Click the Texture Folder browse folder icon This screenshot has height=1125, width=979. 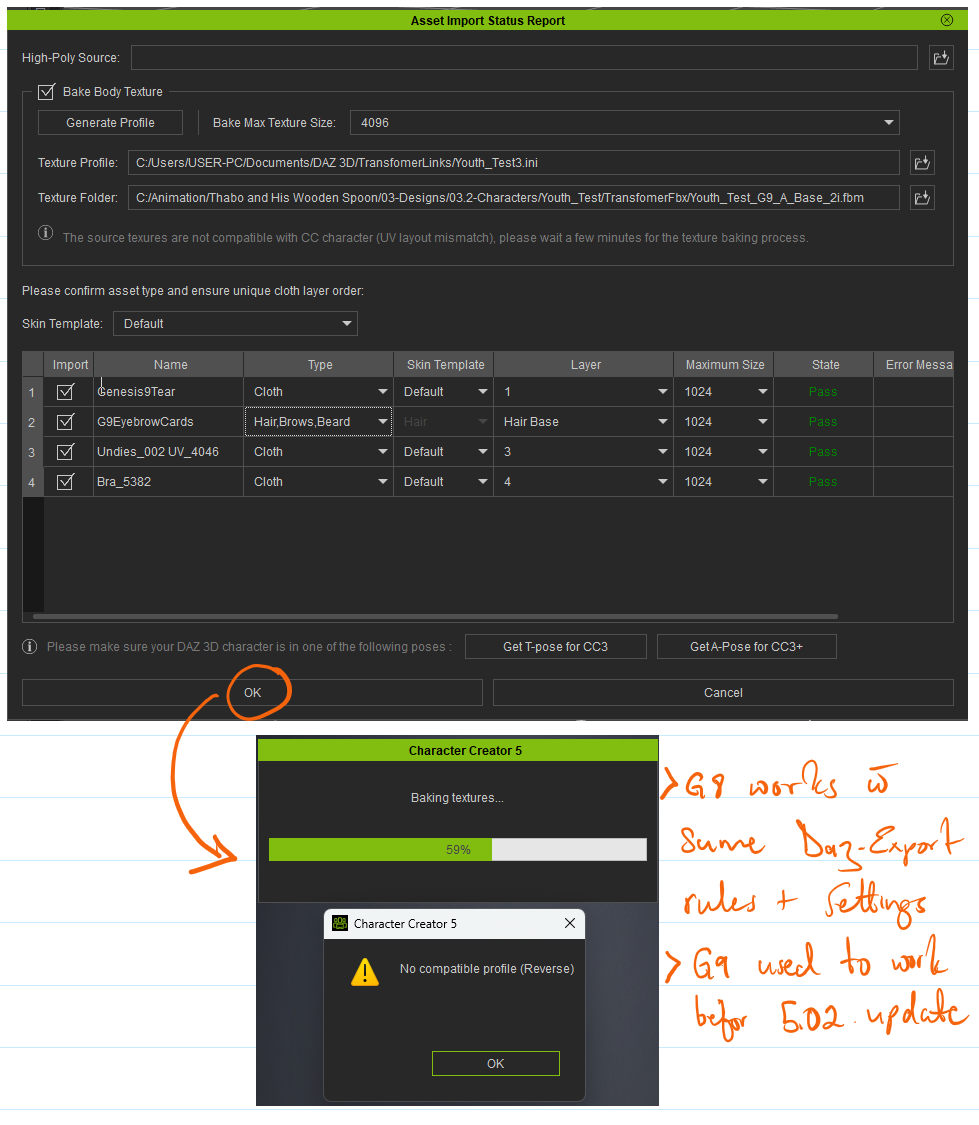(922, 198)
